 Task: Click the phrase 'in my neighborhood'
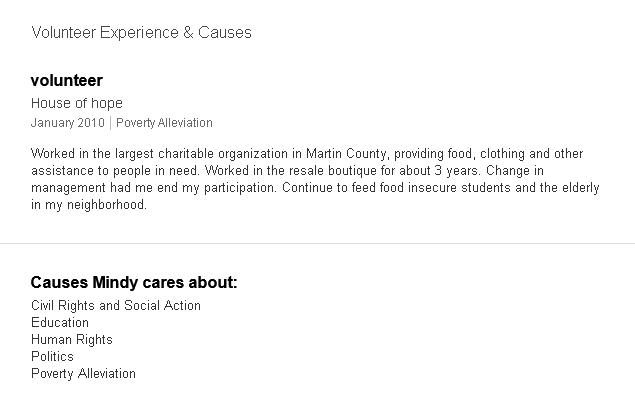pyautogui.click(x=88, y=205)
